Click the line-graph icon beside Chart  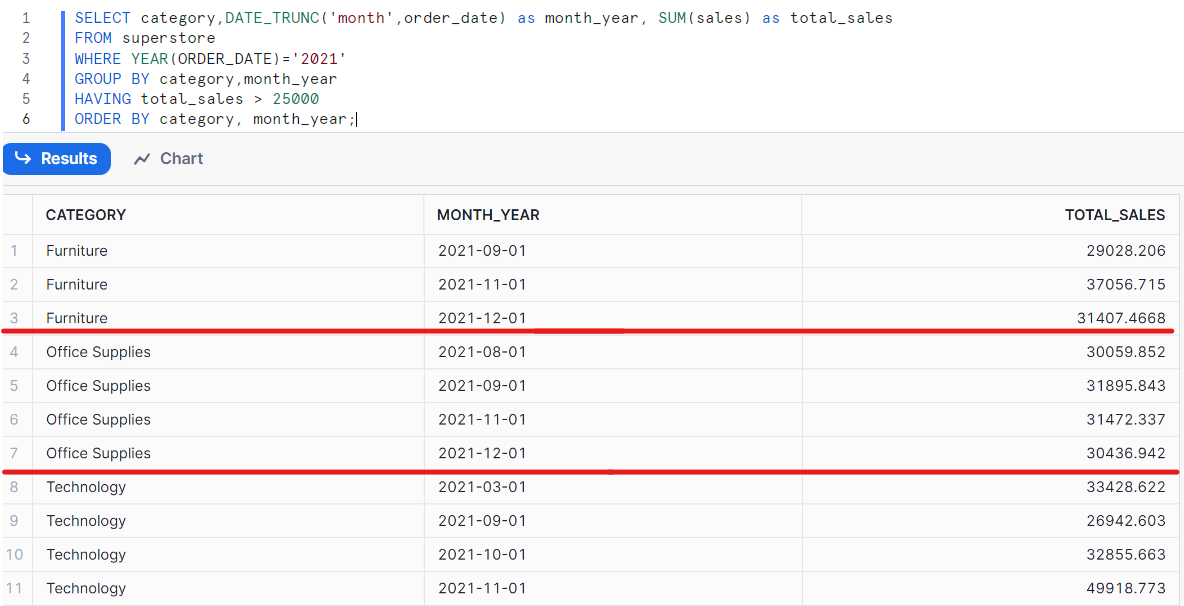click(x=142, y=159)
